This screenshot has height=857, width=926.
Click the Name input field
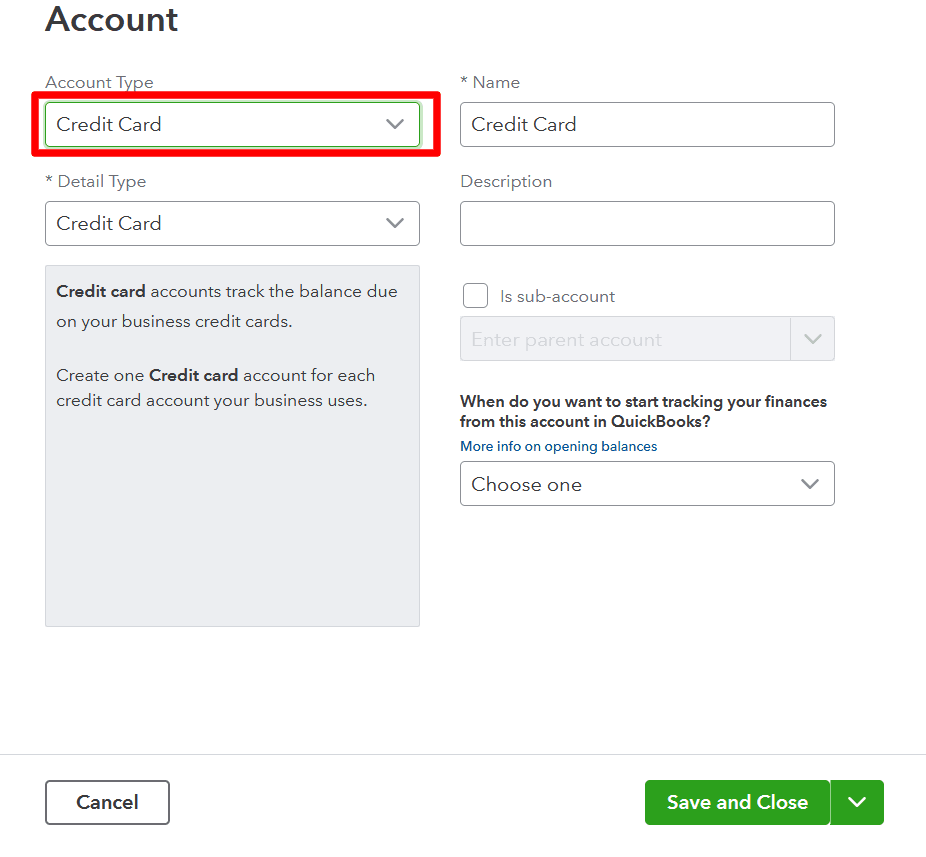coord(647,125)
